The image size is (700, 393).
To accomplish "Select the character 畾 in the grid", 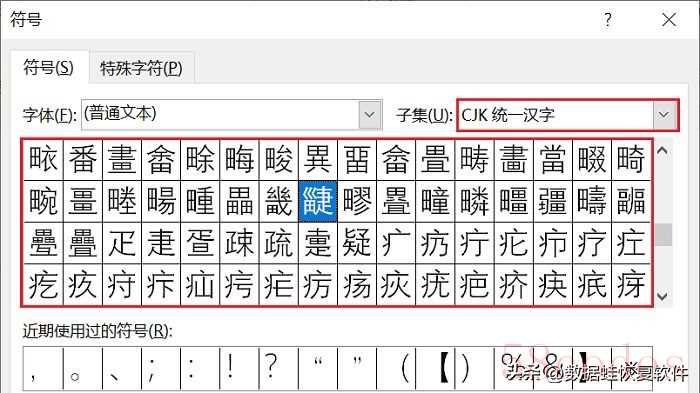I will [x=239, y=201].
